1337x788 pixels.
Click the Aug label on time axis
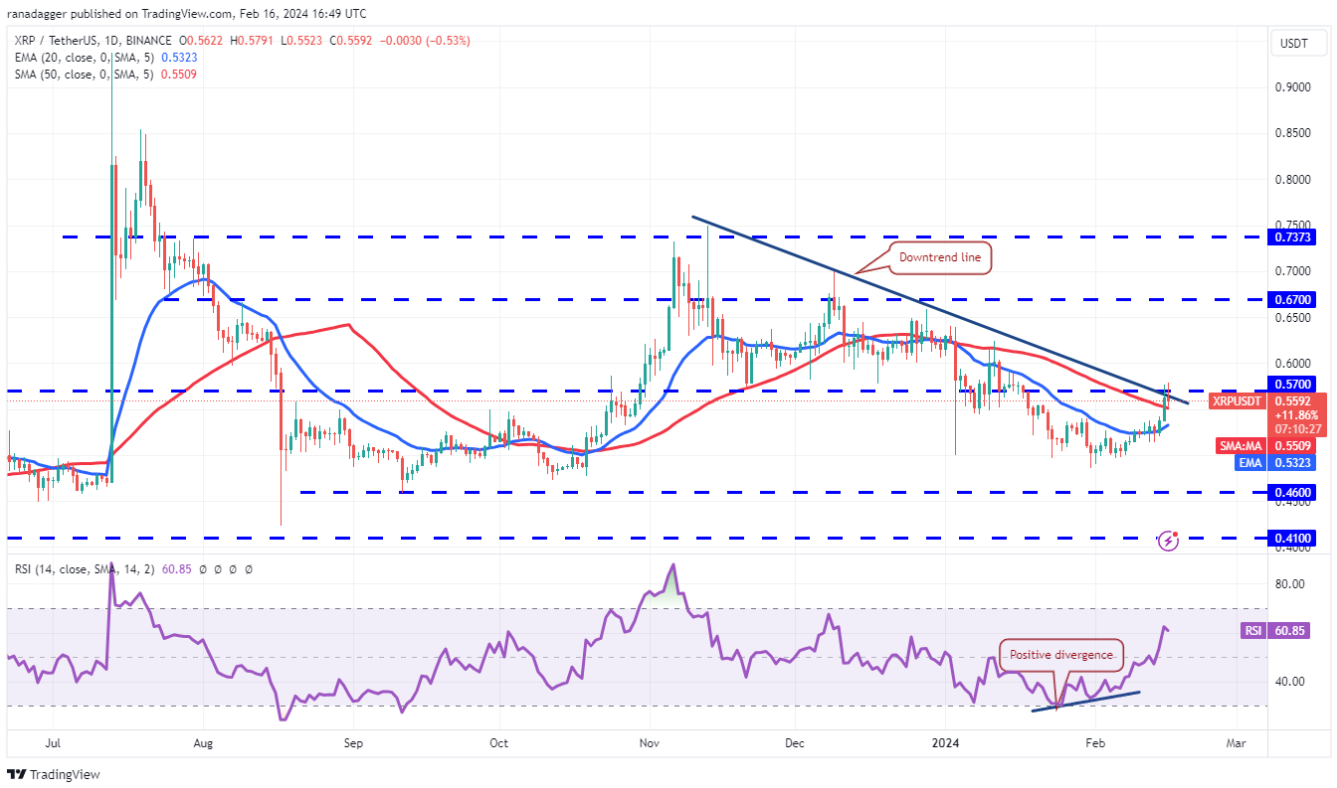tap(202, 743)
